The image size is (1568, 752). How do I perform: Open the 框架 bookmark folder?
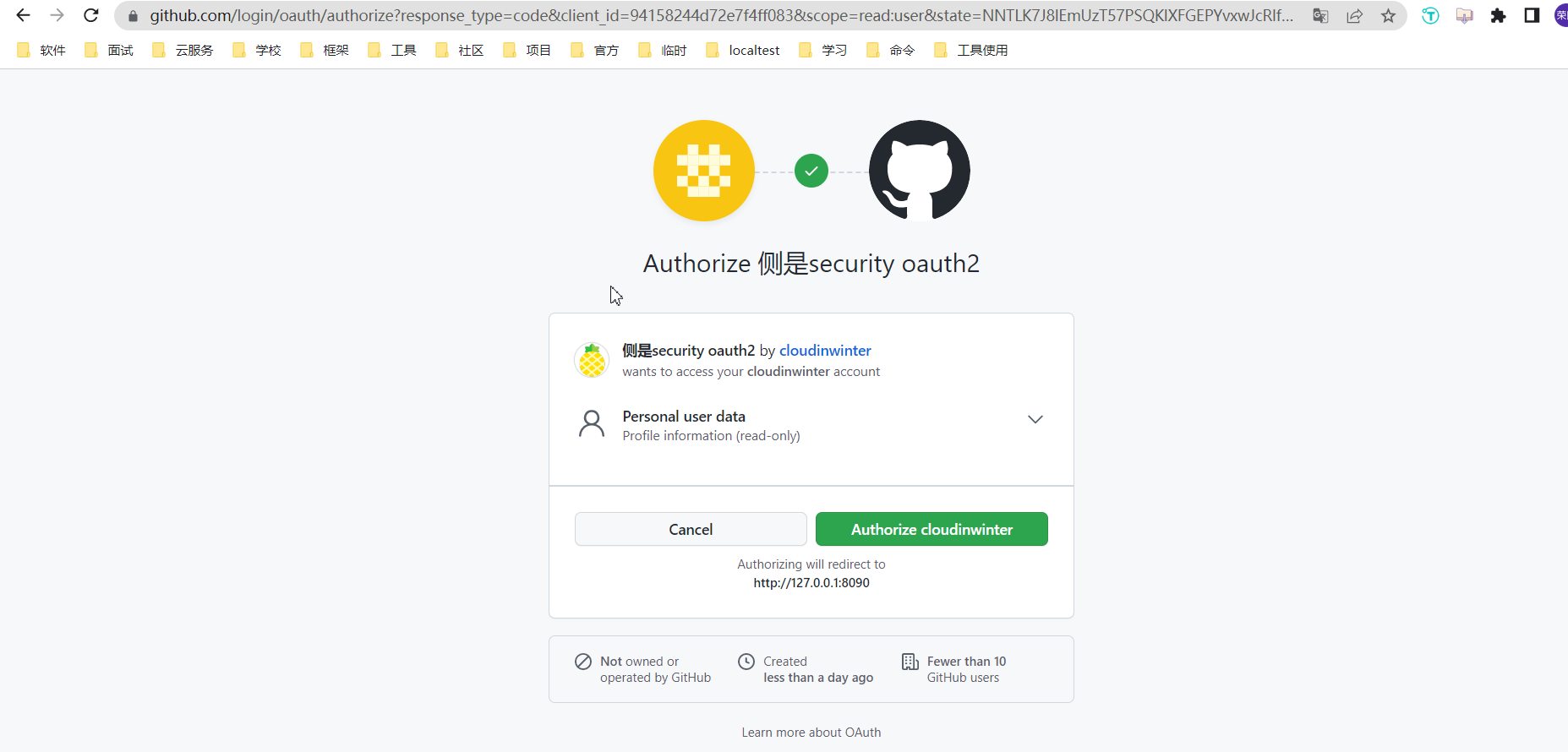[325, 50]
